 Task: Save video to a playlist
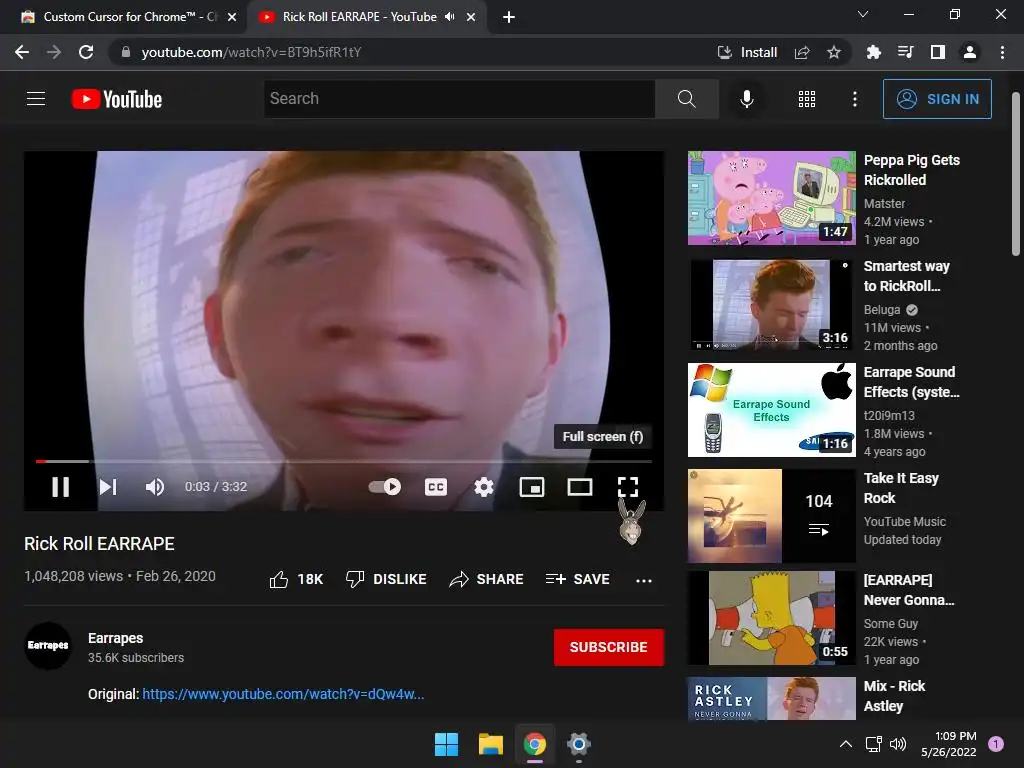pos(577,579)
